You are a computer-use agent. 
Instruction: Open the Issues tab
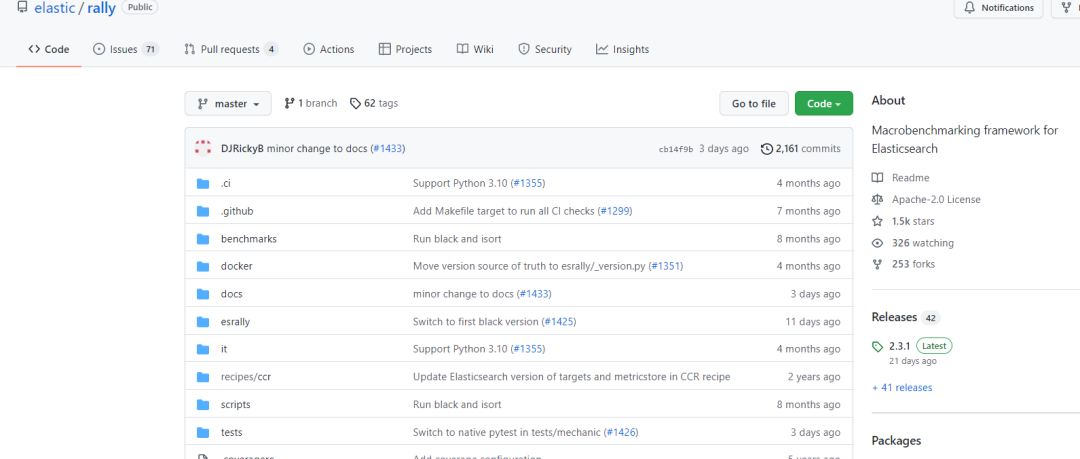click(126, 49)
